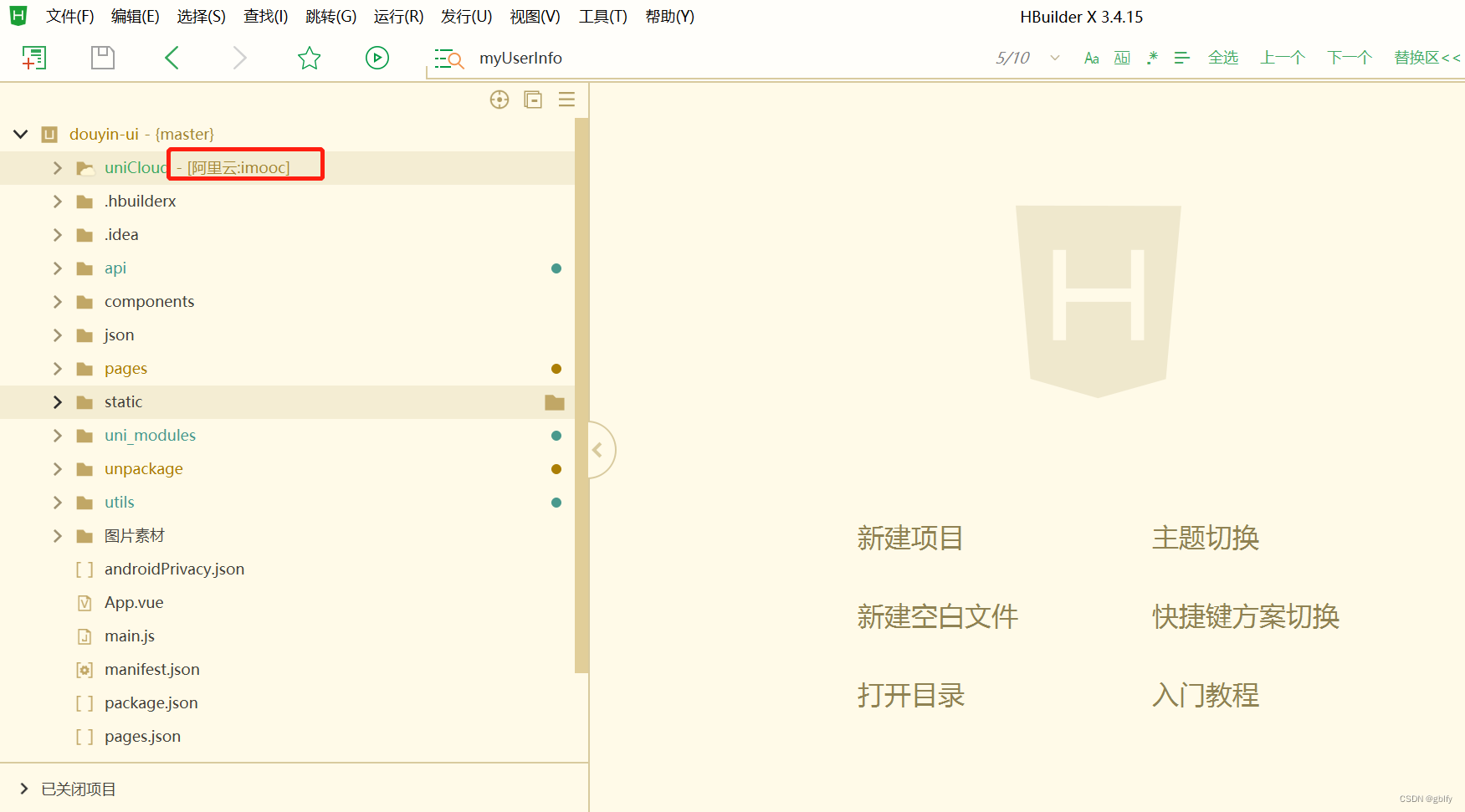Open the 工具(T) menu

click(602, 16)
